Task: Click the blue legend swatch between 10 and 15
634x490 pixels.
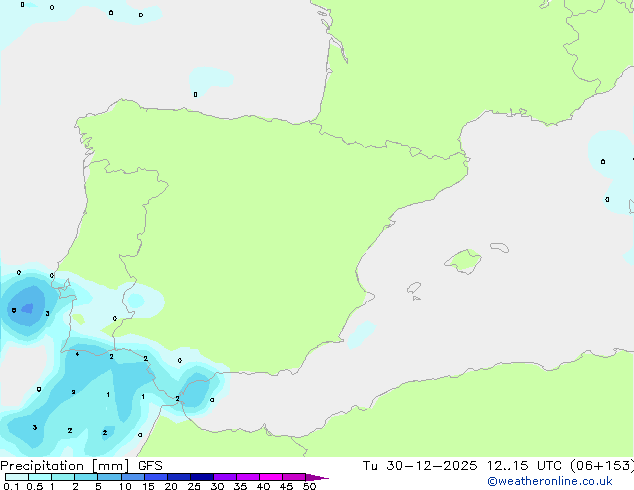Action: [x=133, y=477]
